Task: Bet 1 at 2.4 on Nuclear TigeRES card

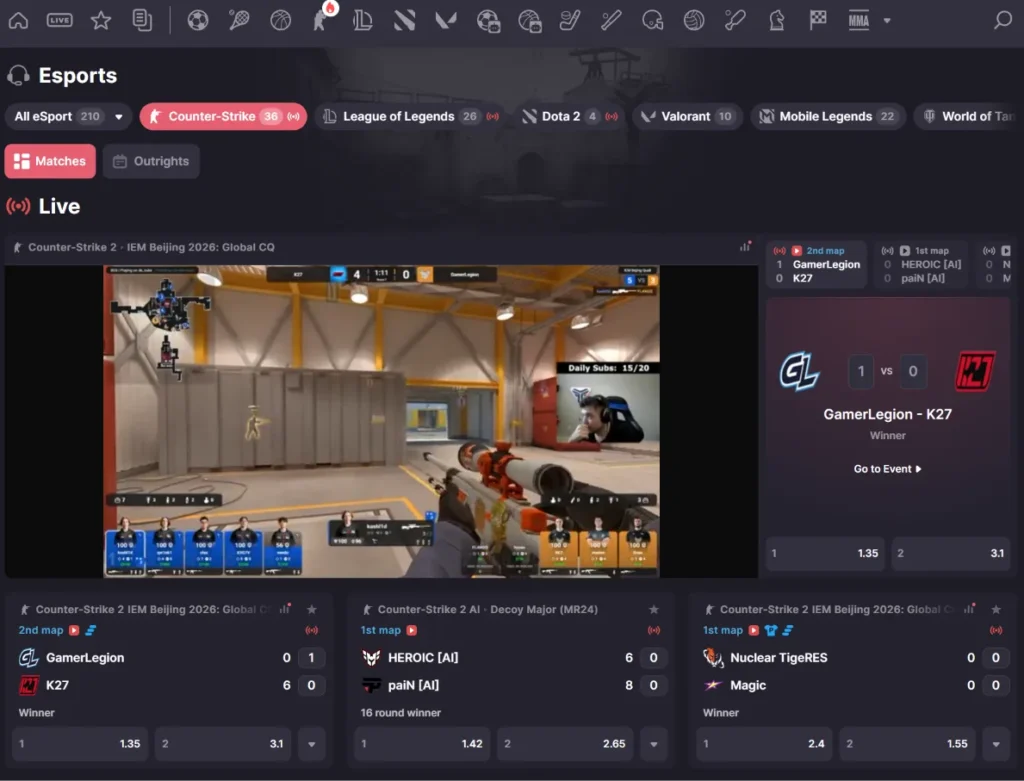Action: (765, 744)
